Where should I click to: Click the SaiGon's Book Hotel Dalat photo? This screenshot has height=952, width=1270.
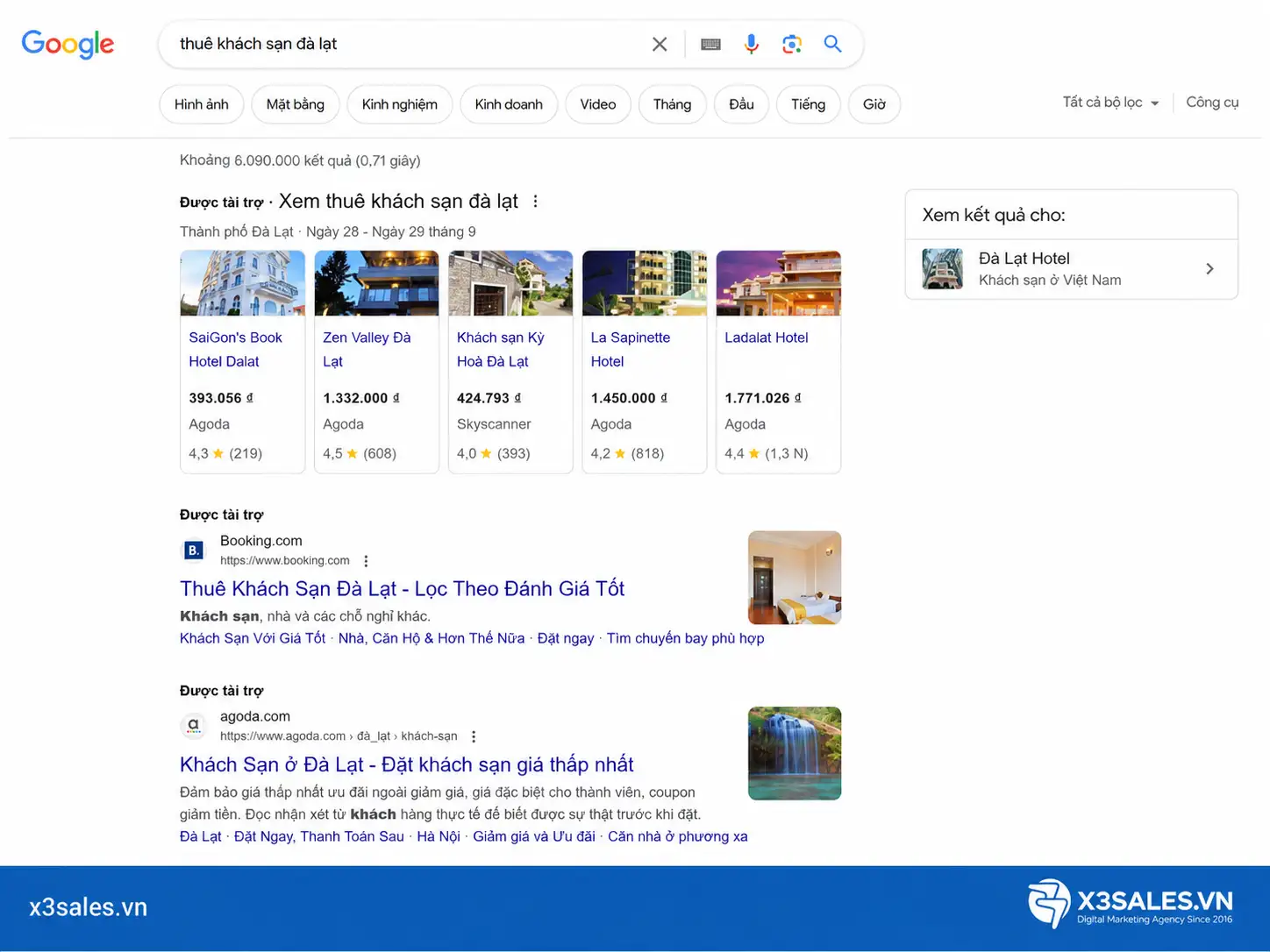(243, 283)
